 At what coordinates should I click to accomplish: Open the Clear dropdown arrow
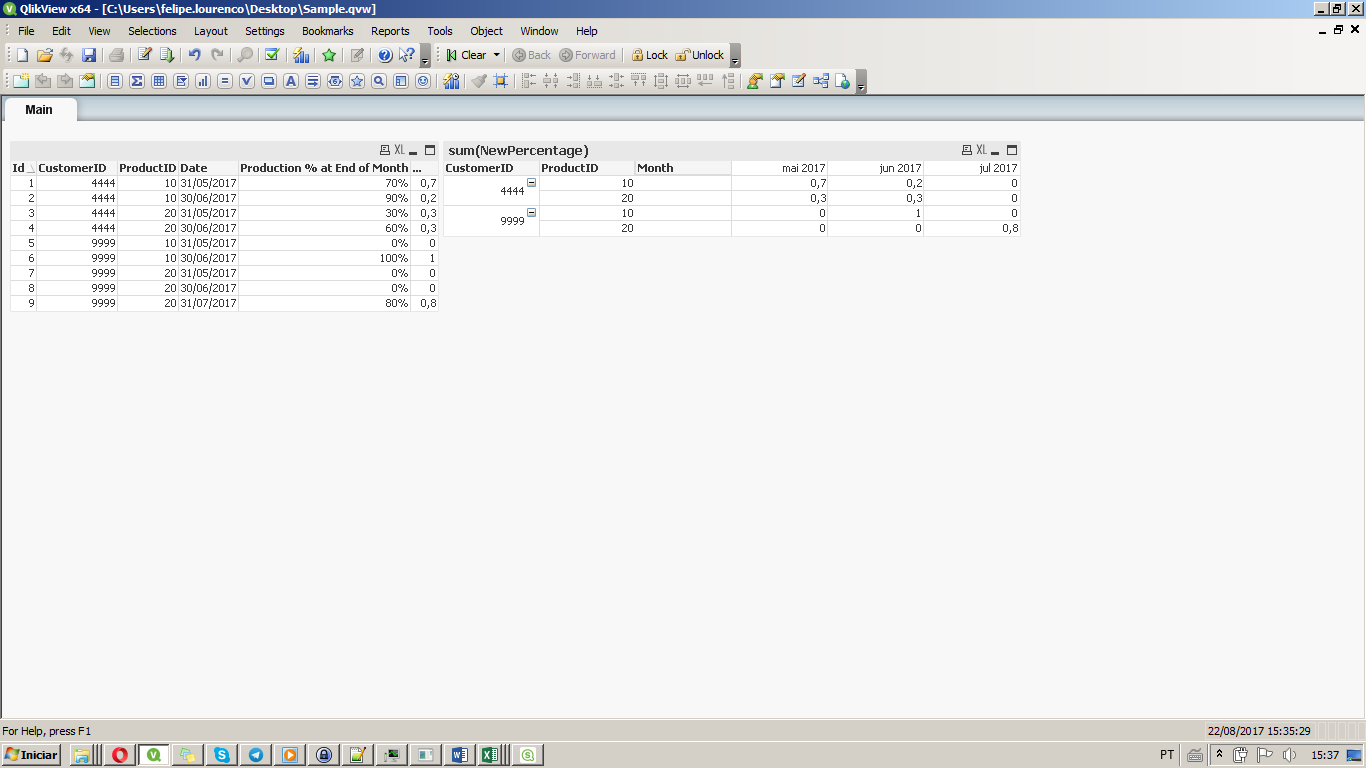(496, 55)
